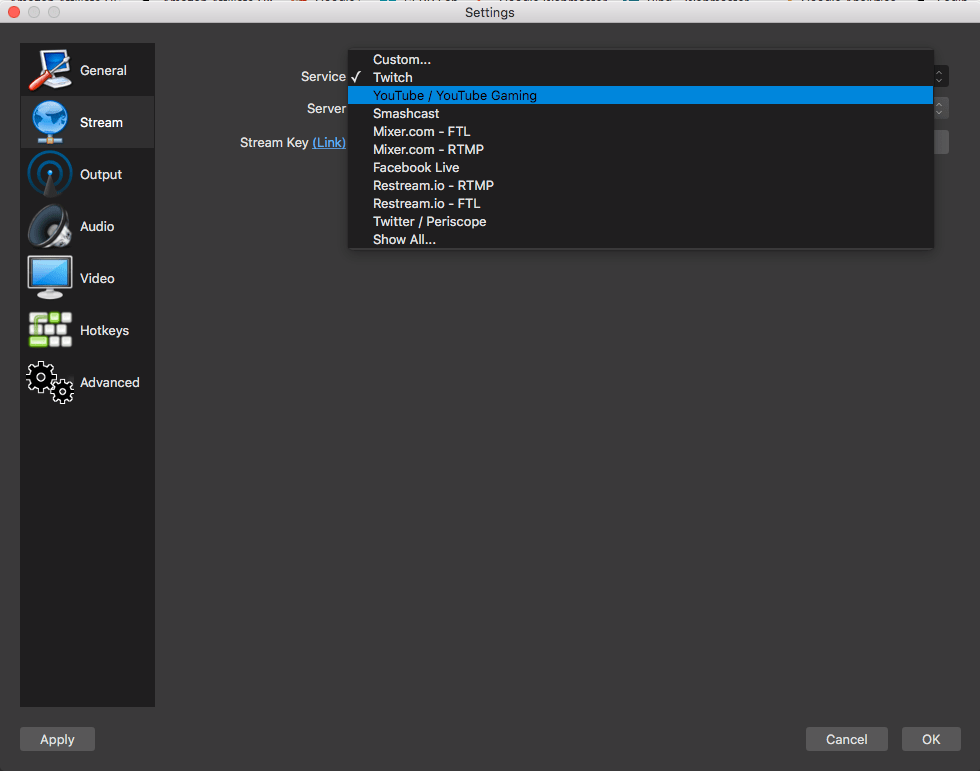Choose Restream.io - FTL service

tap(641, 203)
